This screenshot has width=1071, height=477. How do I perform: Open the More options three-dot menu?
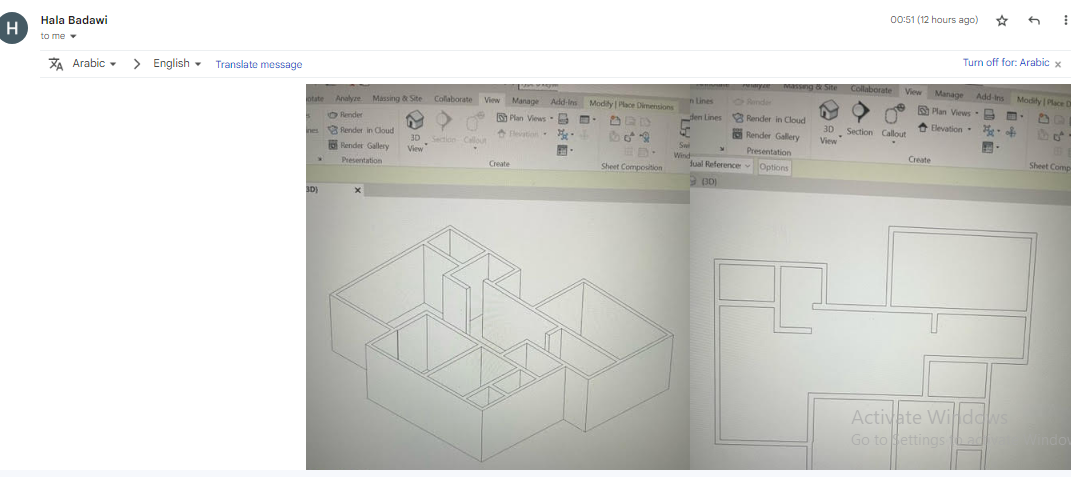click(1066, 21)
